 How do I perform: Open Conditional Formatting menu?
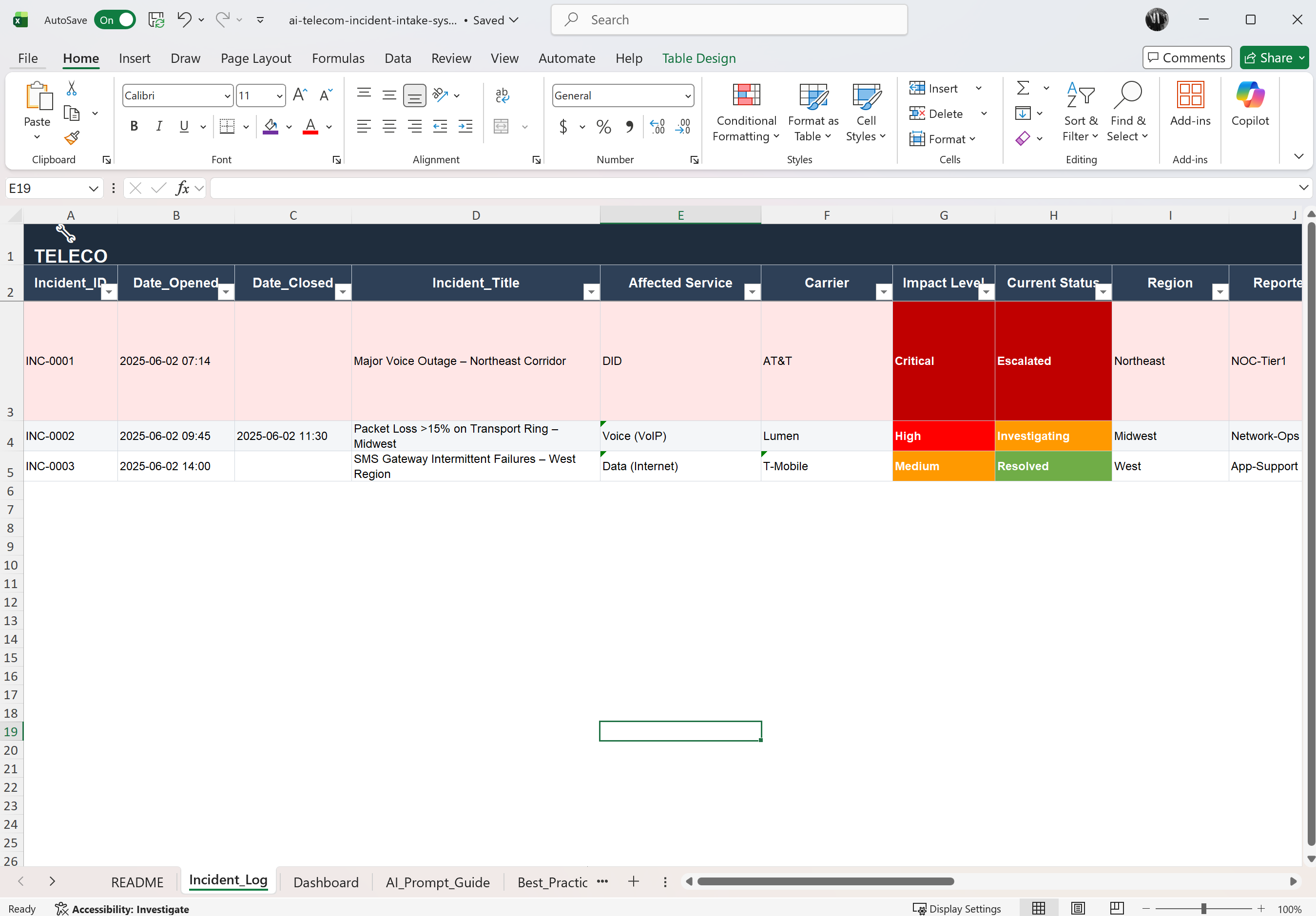coord(746,112)
